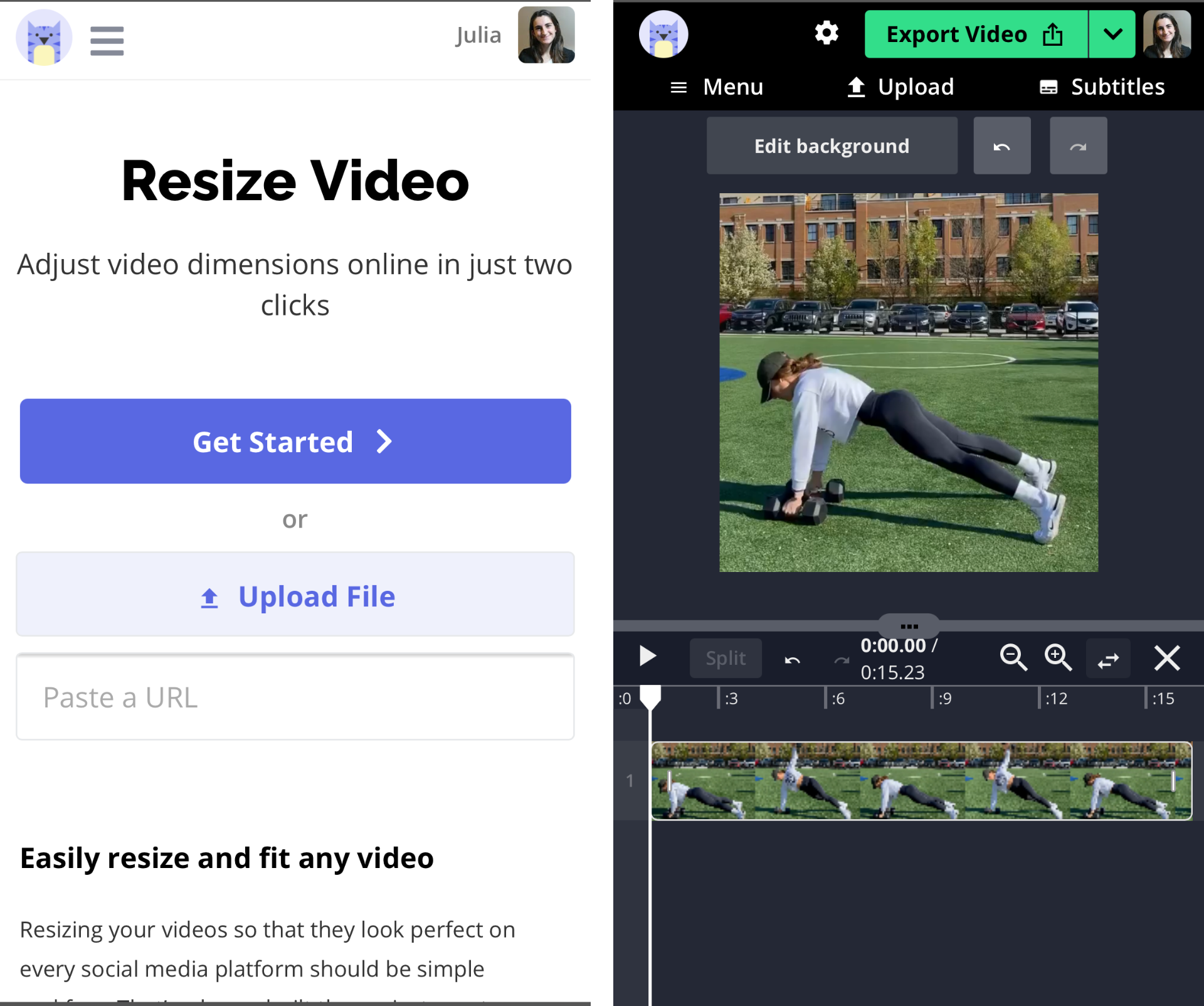Undo using canvas undo button

(1001, 146)
